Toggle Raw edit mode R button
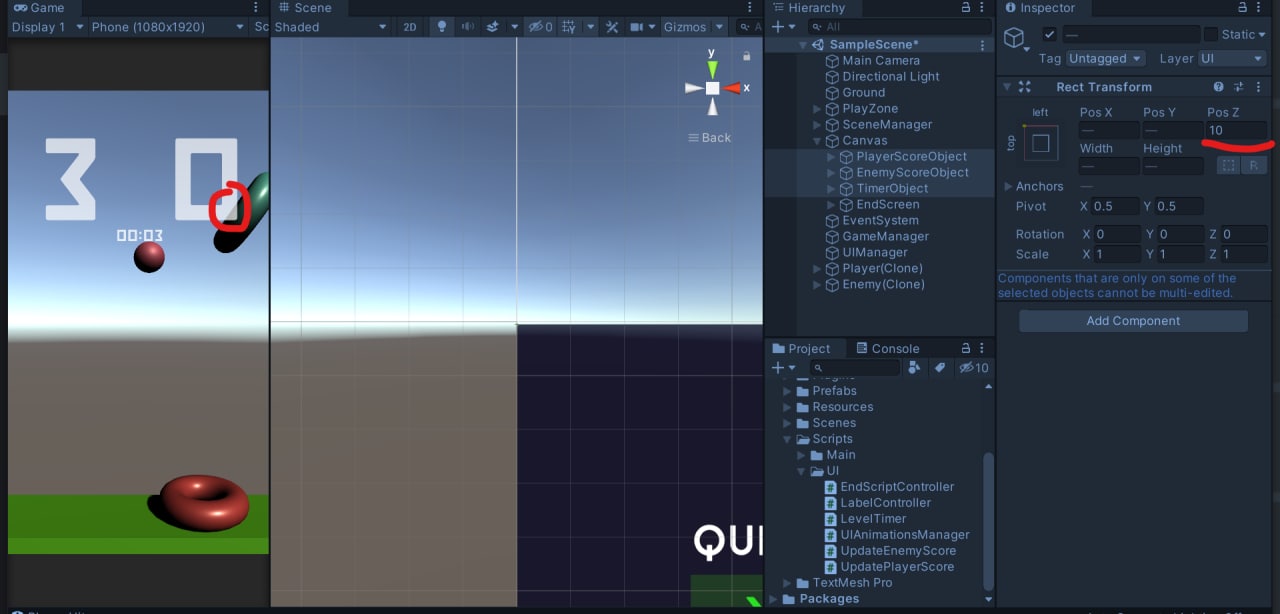 click(x=1253, y=165)
